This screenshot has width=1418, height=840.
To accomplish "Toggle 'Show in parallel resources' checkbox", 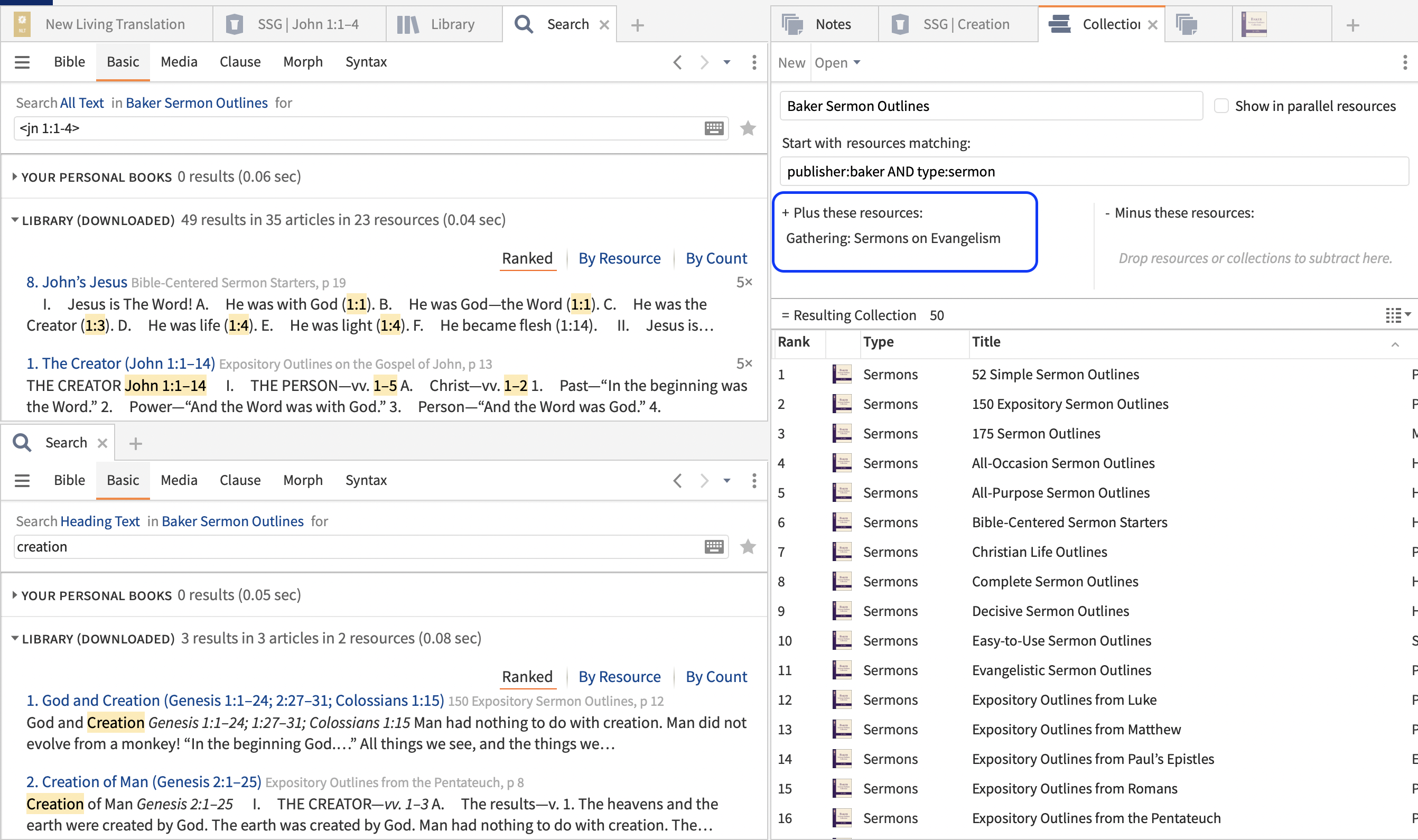I will tap(1221, 106).
